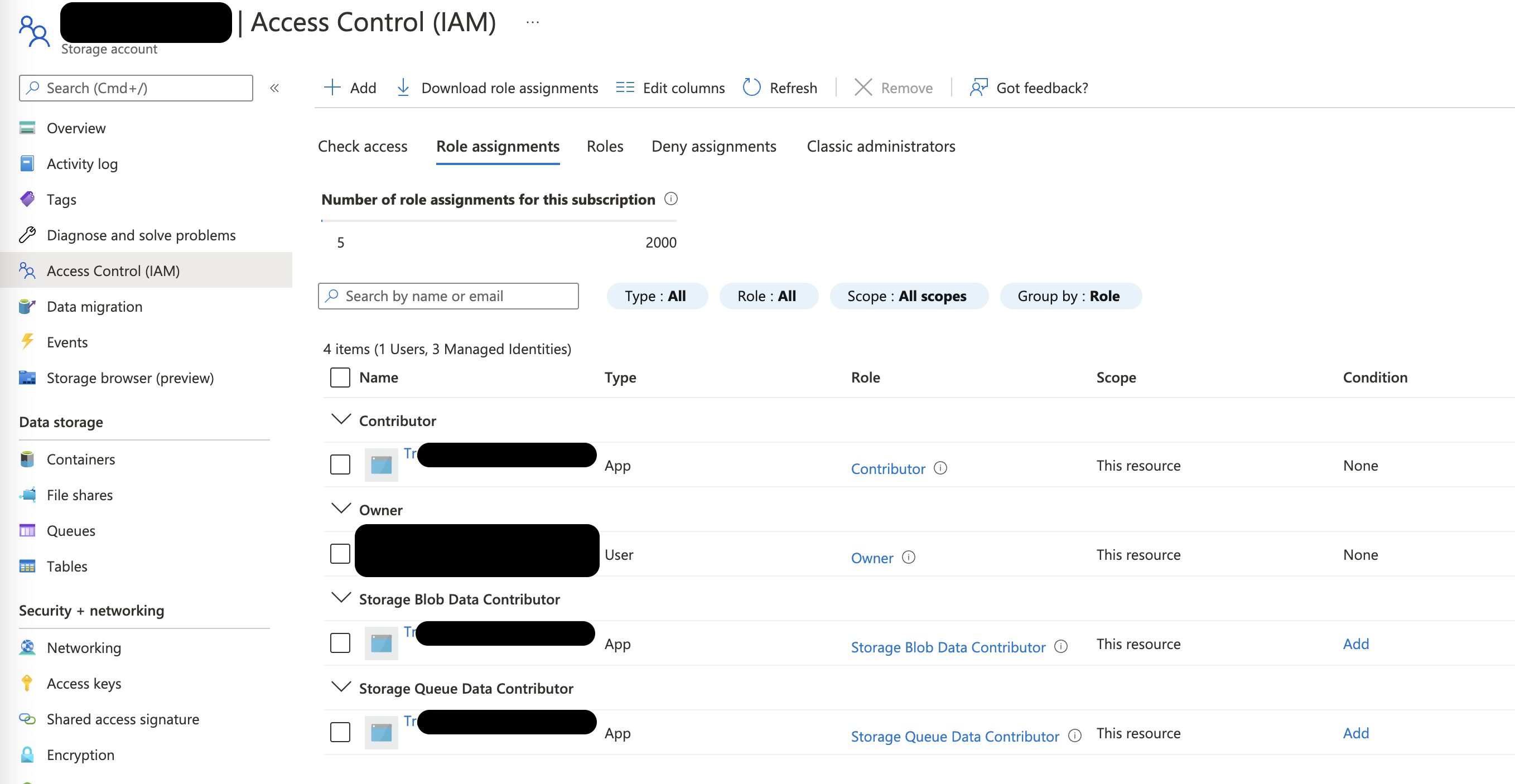
Task: Click the Contributor role link
Action: click(888, 468)
